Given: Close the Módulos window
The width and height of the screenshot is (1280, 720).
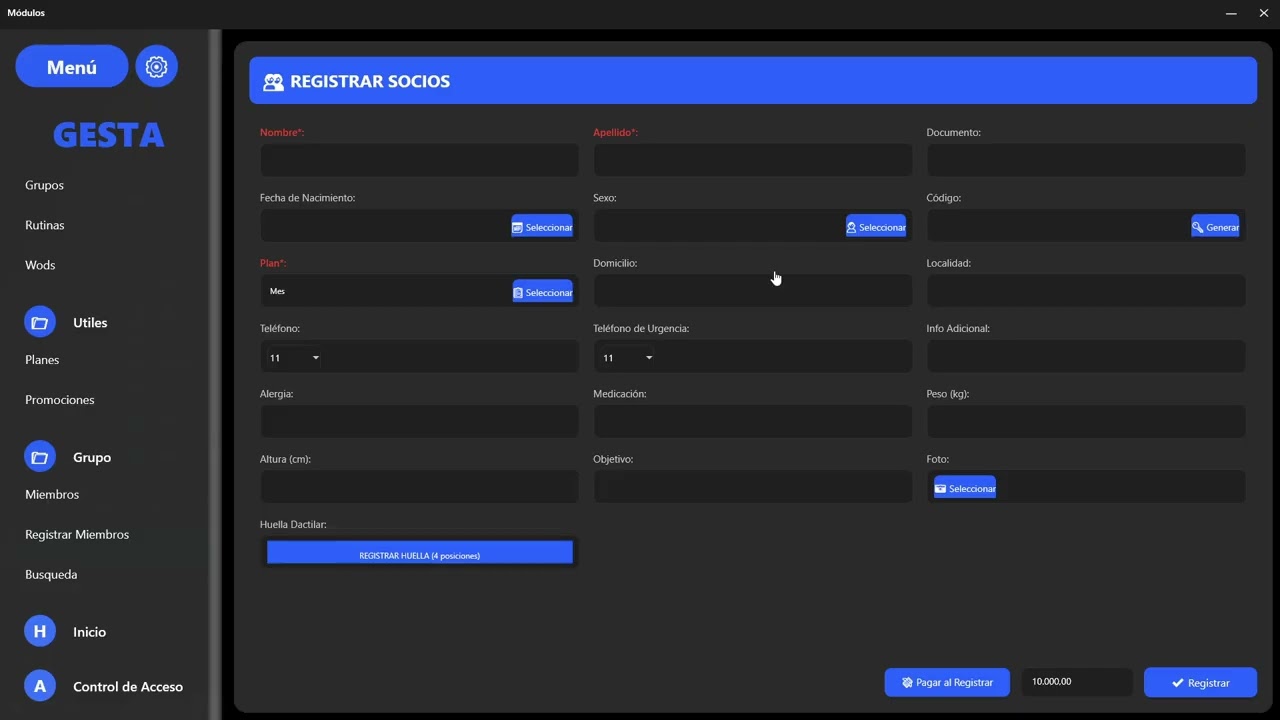Looking at the screenshot, I should pos(1263,13).
